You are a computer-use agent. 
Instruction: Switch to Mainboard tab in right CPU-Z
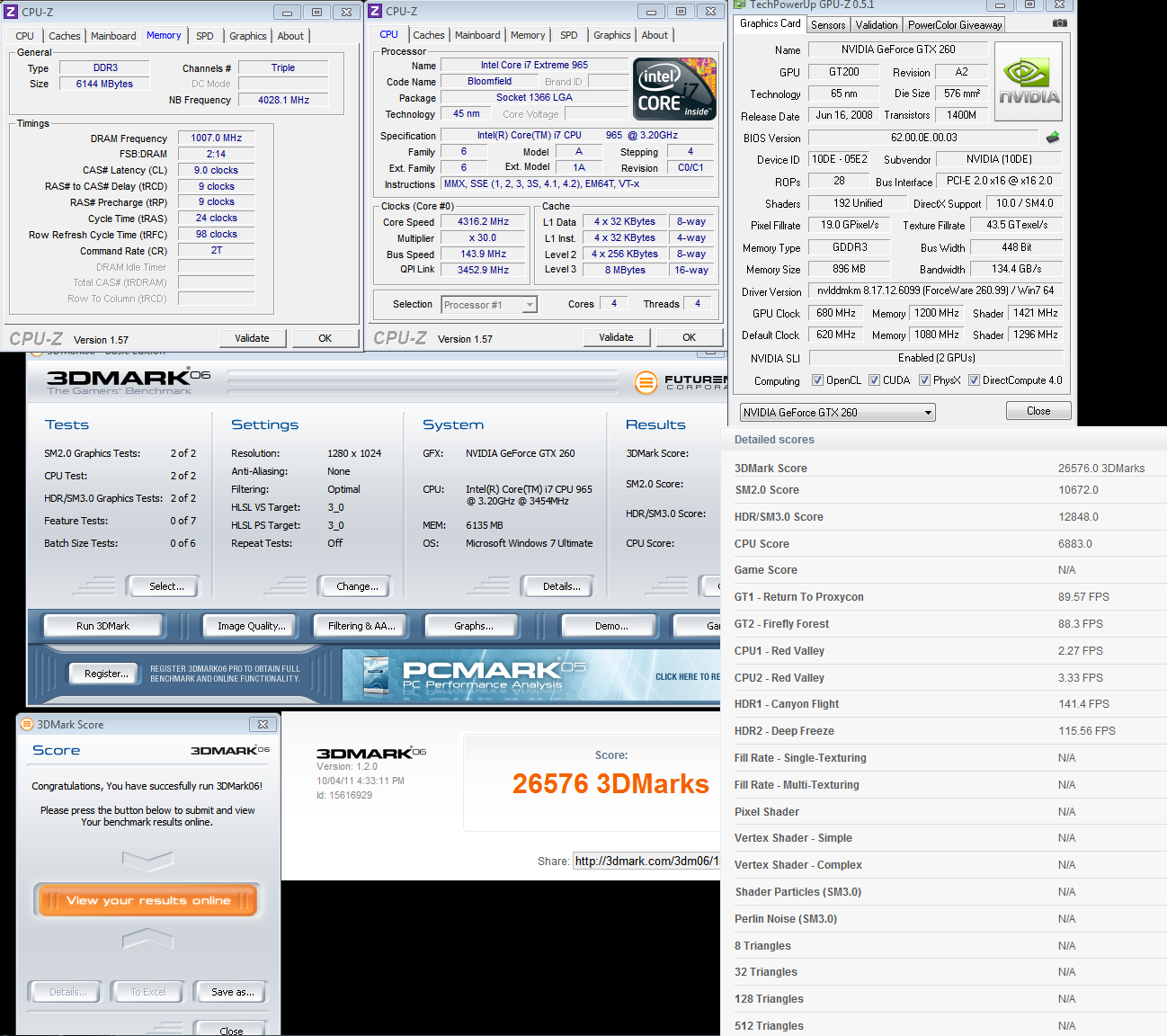click(x=477, y=35)
